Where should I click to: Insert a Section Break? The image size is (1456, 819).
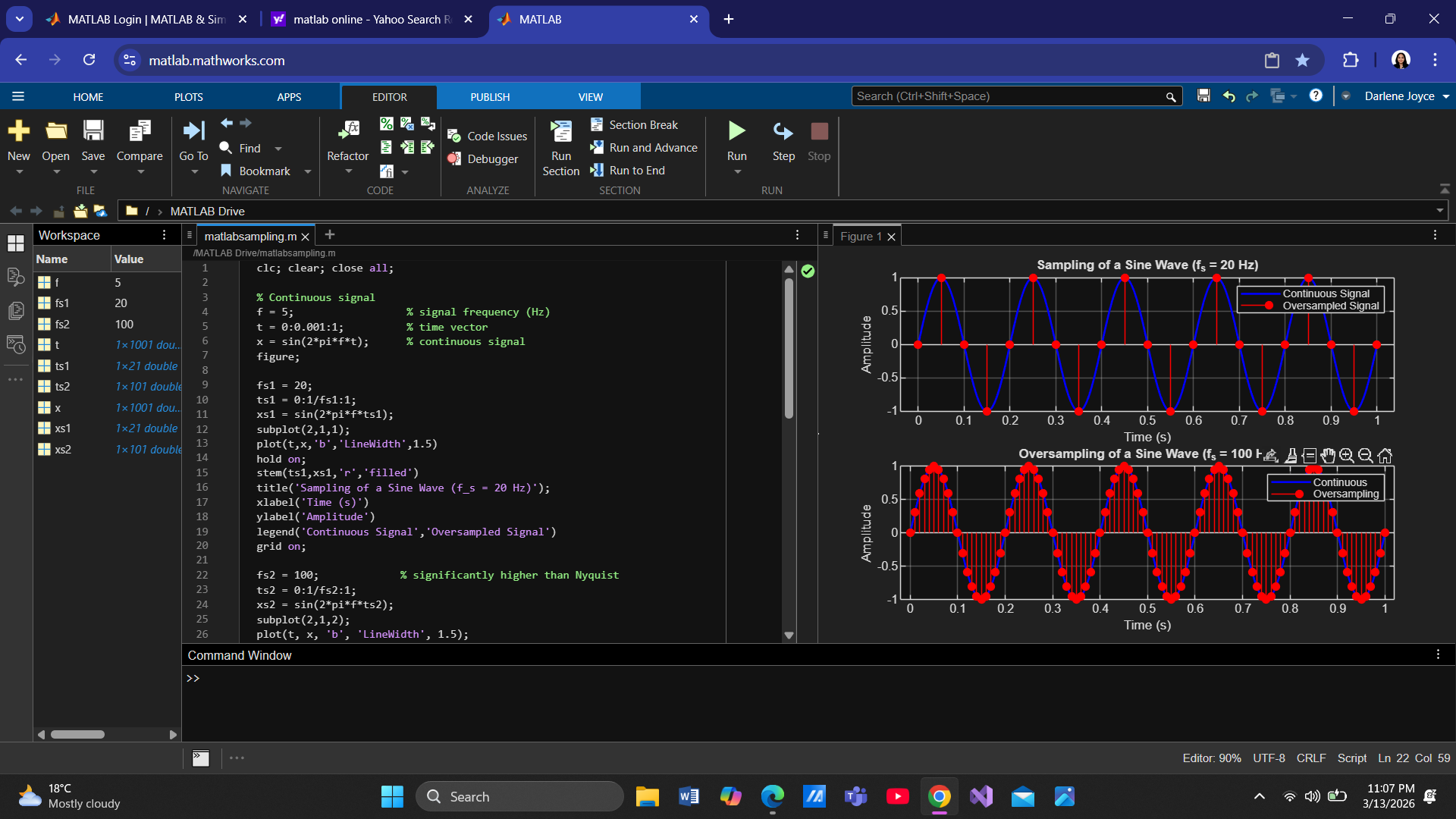point(643,125)
